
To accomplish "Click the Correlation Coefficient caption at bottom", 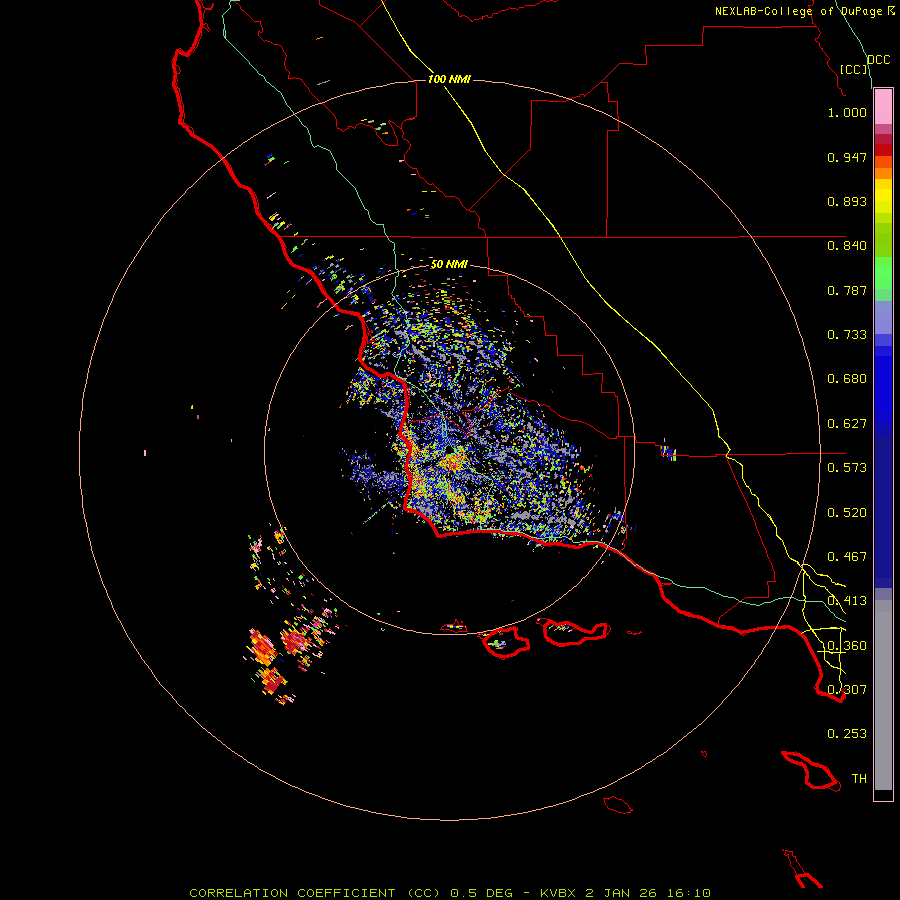I will tap(450, 893).
